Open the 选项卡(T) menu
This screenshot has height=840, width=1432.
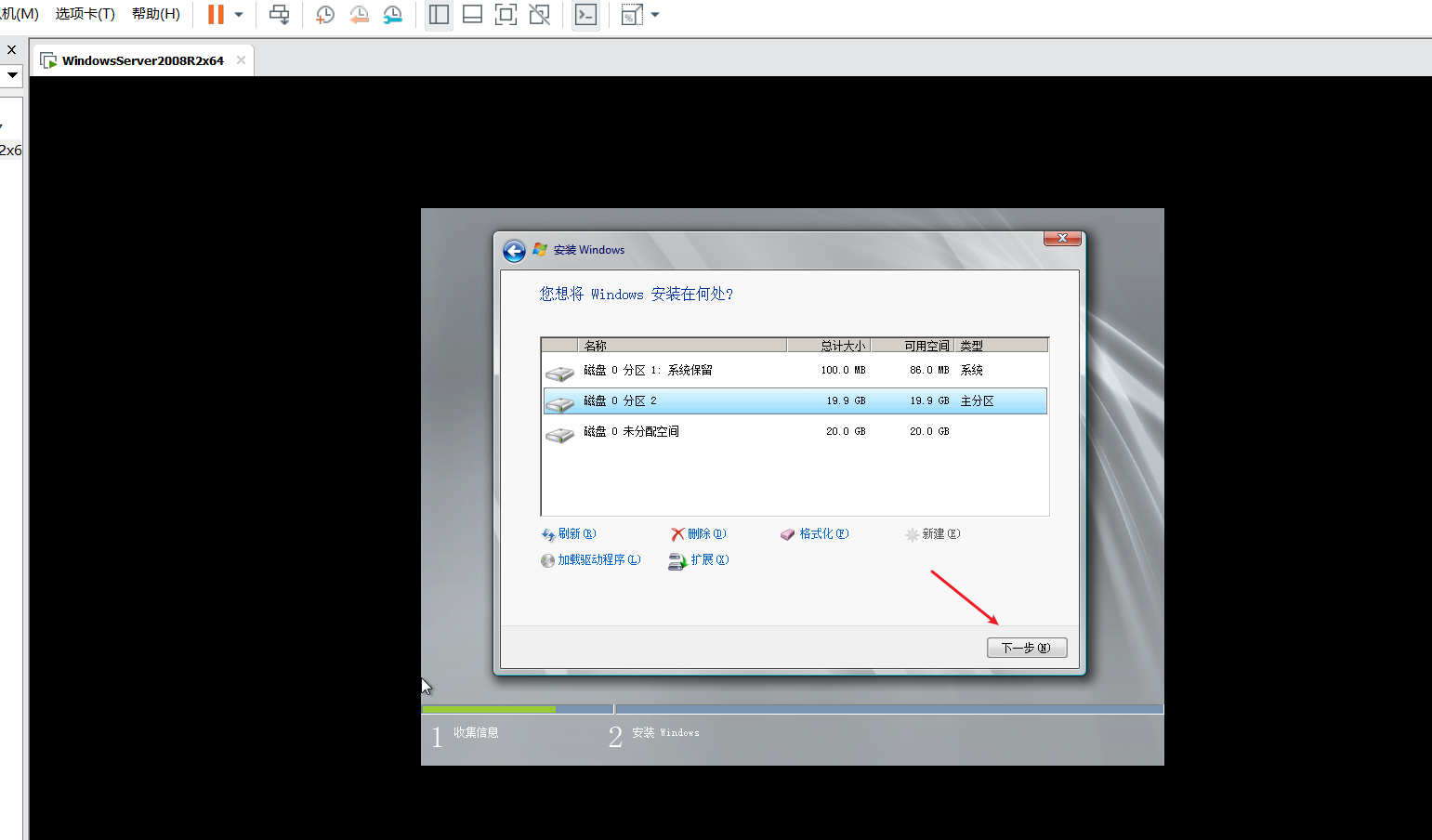tap(85, 14)
